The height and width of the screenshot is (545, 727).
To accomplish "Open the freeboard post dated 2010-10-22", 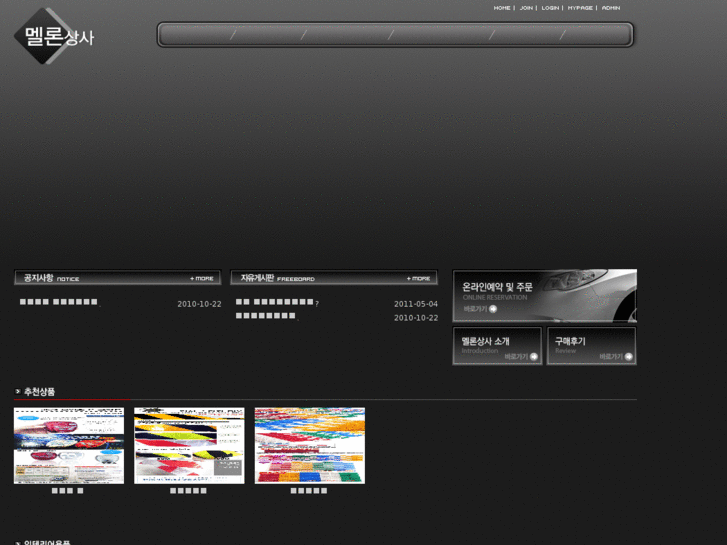I will [x=266, y=316].
